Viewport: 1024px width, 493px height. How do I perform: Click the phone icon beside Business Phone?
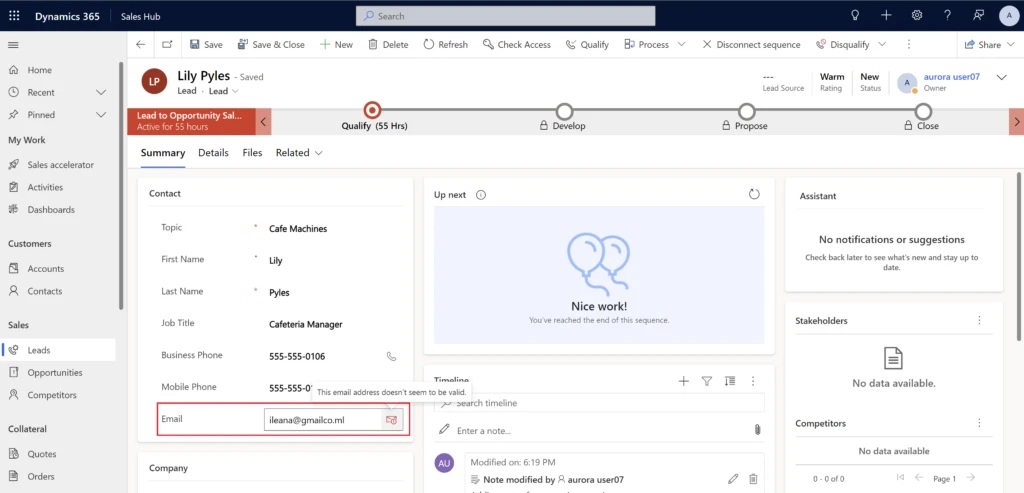(391, 356)
